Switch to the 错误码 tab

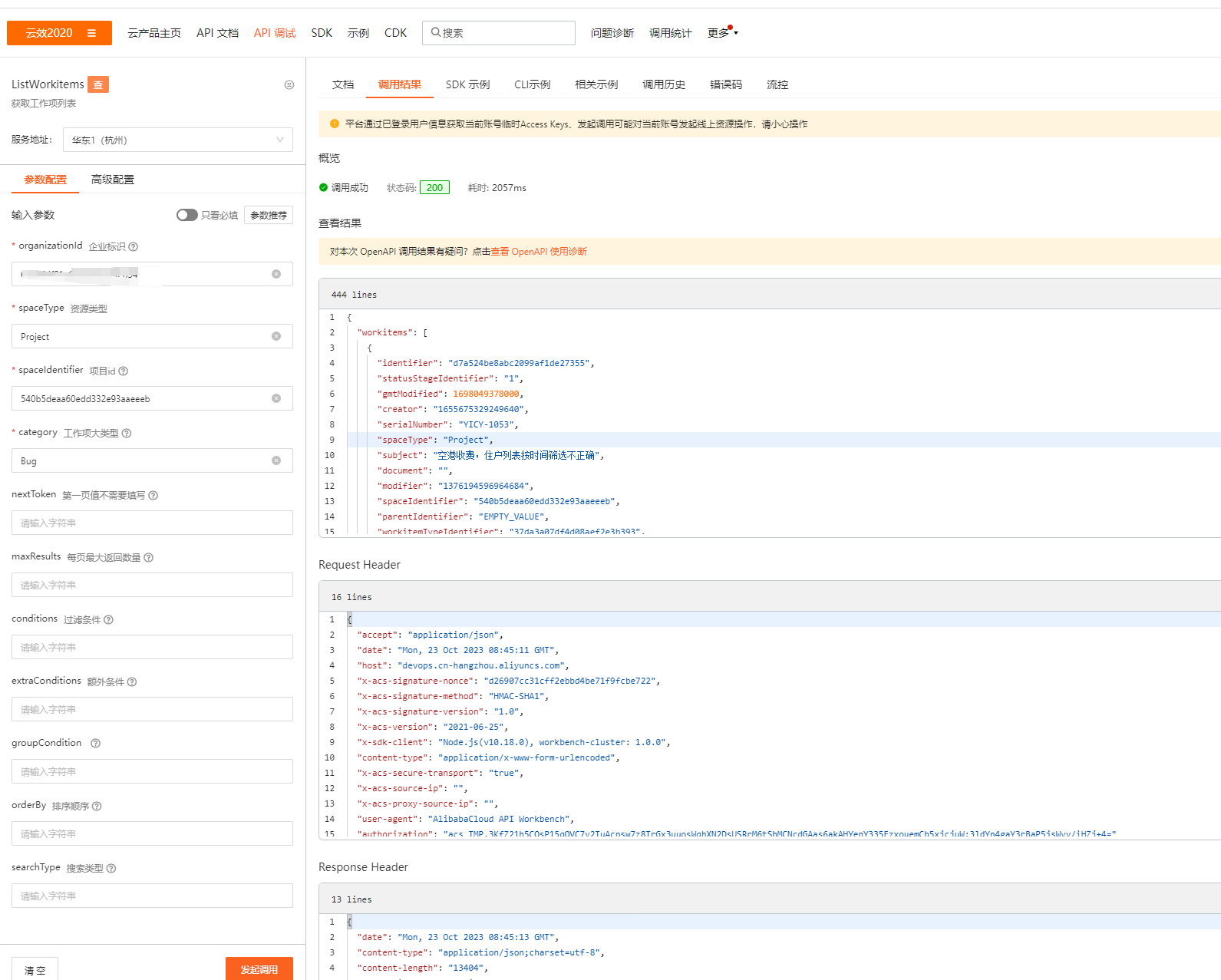[726, 84]
